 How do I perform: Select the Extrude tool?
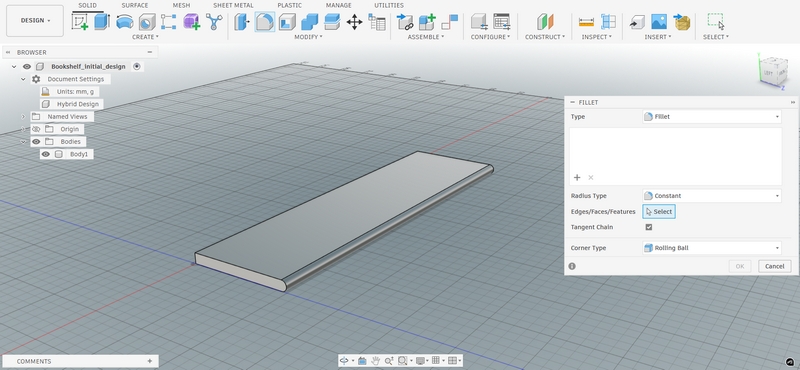[102, 21]
